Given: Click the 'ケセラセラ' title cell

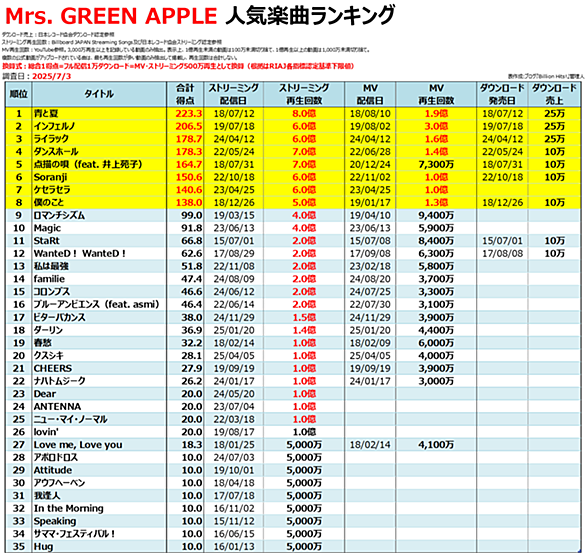Looking at the screenshot, I should (x=99, y=190).
